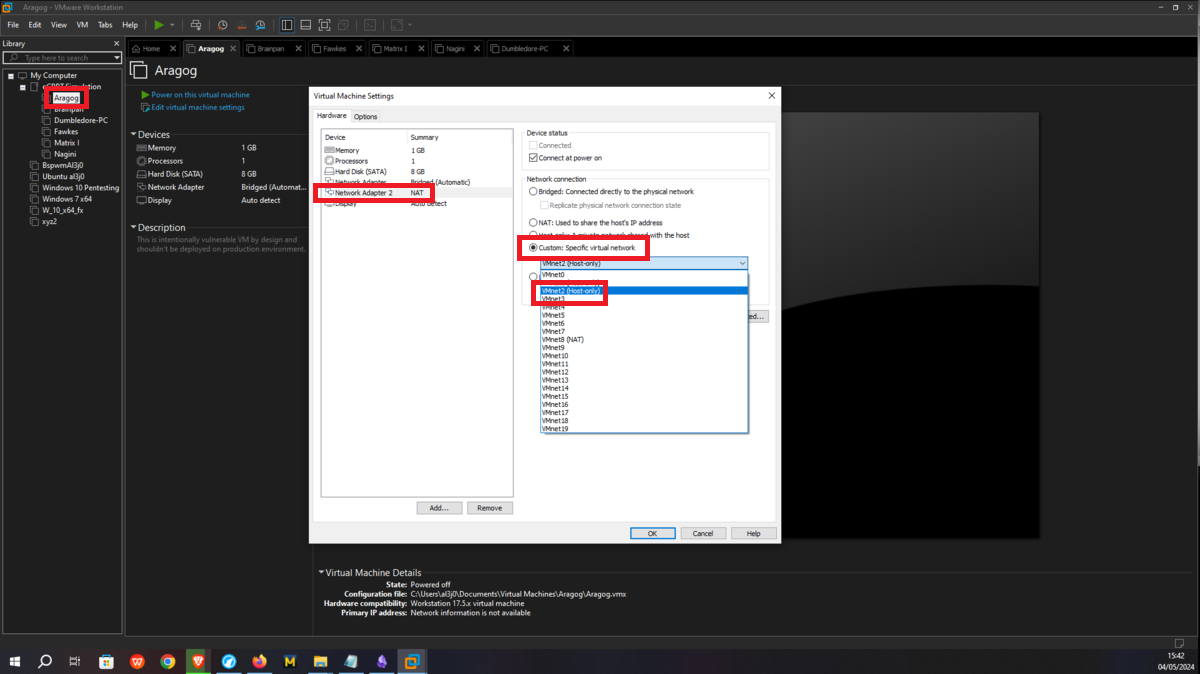
Task: Open the View menu
Action: pos(59,24)
